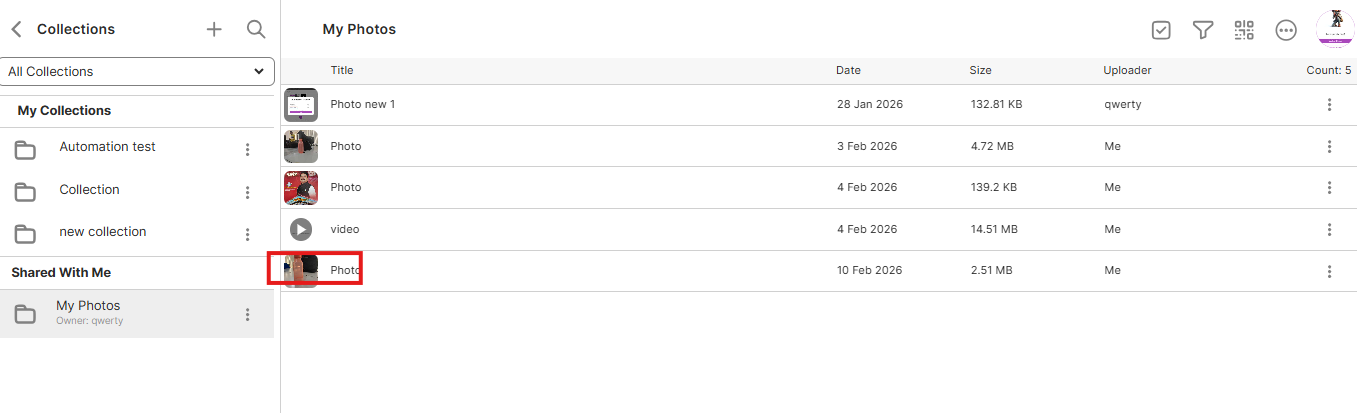Enable multi-select mode checkbox icon
Screen dimensions: 1357x413
[x=1161, y=30]
